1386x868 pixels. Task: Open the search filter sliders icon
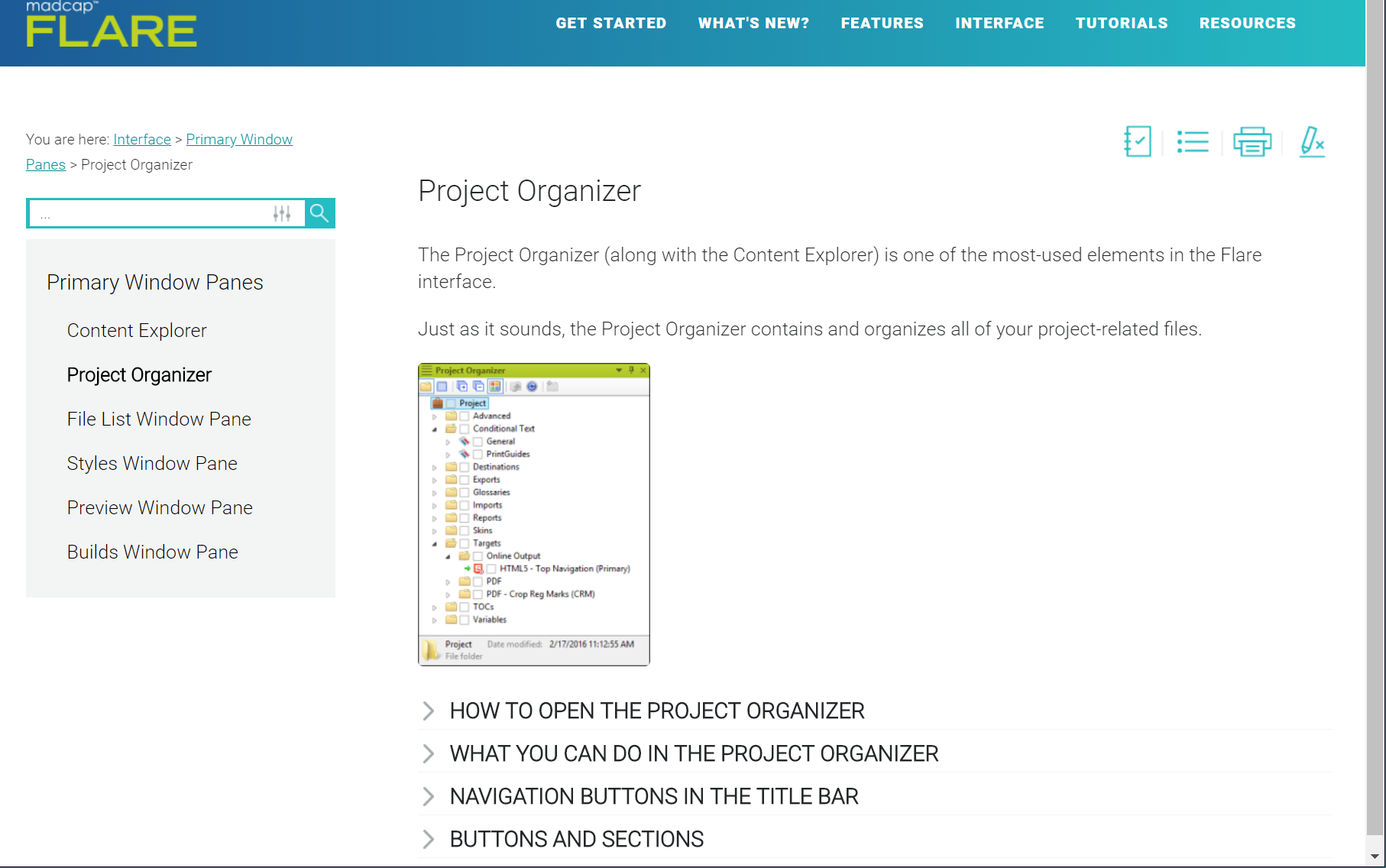(x=282, y=213)
